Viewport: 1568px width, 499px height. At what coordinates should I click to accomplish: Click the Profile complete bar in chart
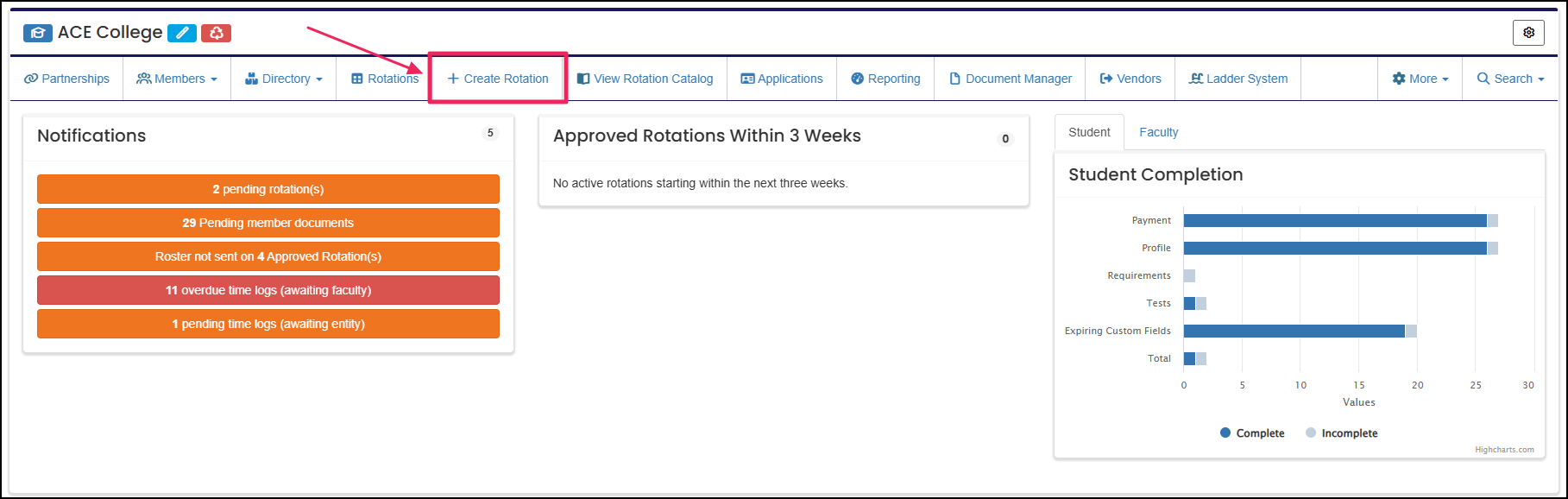tap(1335, 248)
